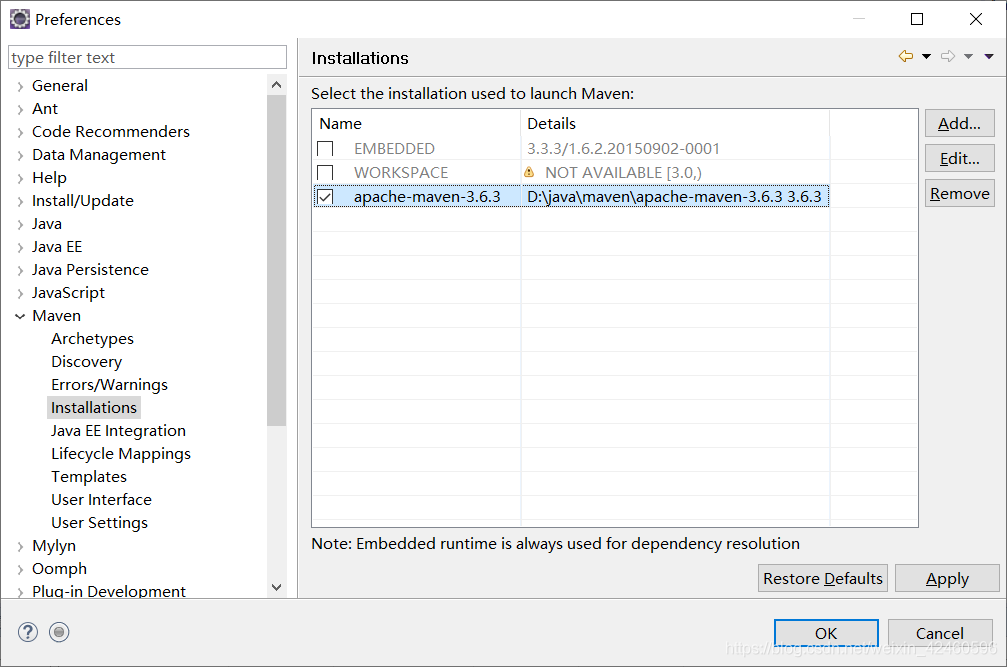Screen dimensions: 1007x667
Task: Click the Add... button
Action: (959, 124)
